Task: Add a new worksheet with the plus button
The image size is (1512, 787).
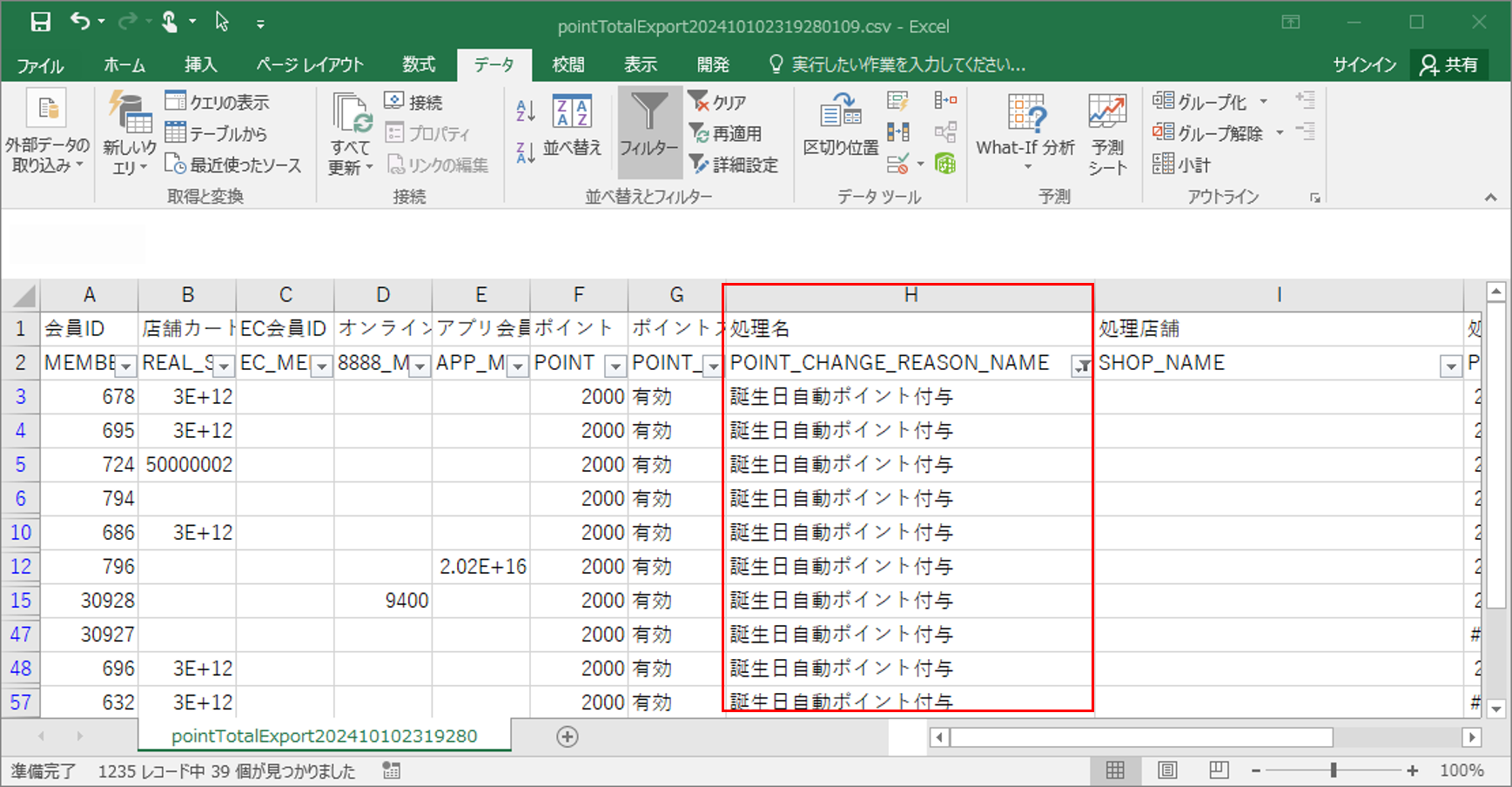Action: pos(567,736)
